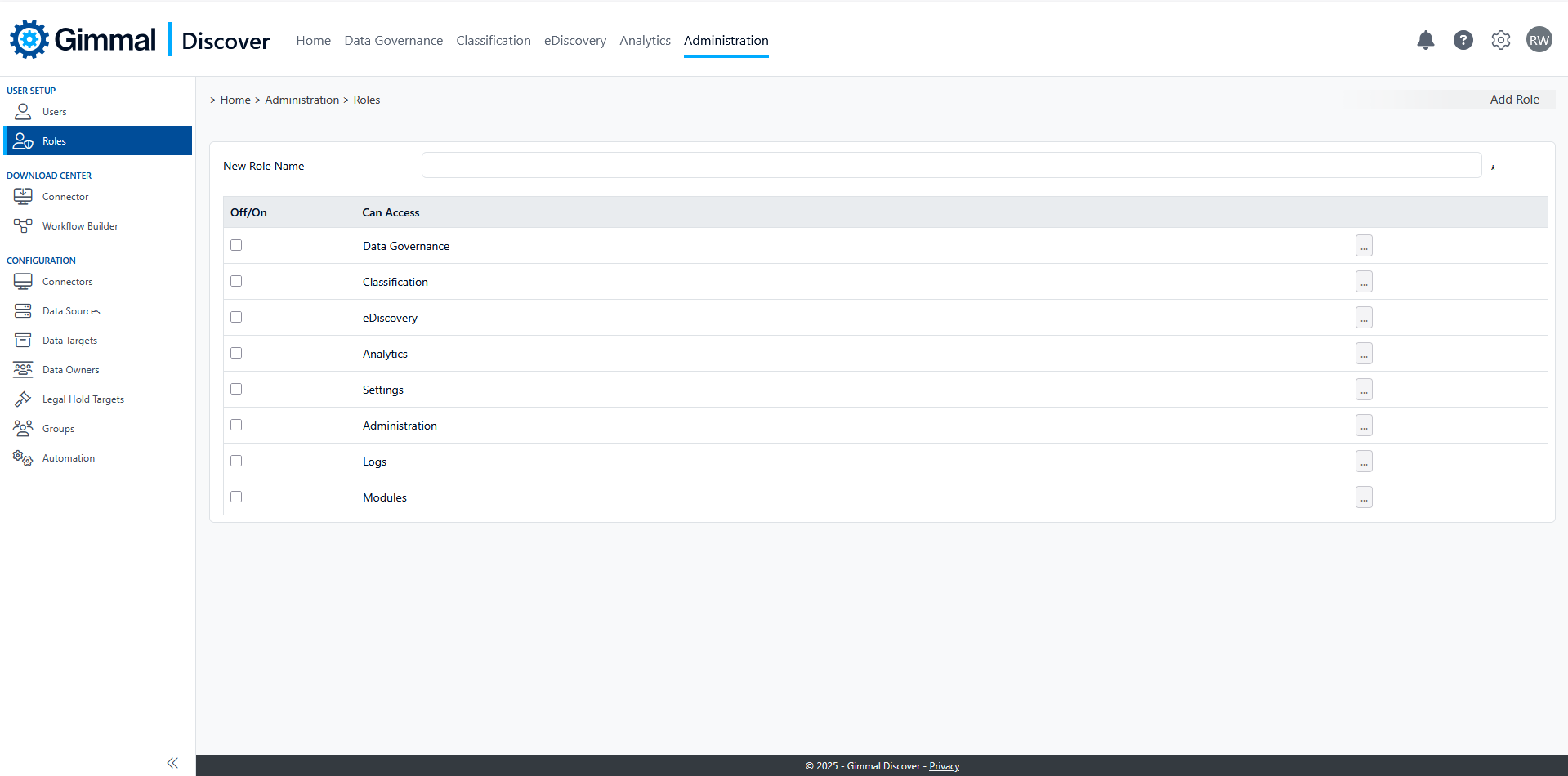Expand options for the Classification row
The height and width of the screenshot is (776, 1568).
(x=1363, y=282)
